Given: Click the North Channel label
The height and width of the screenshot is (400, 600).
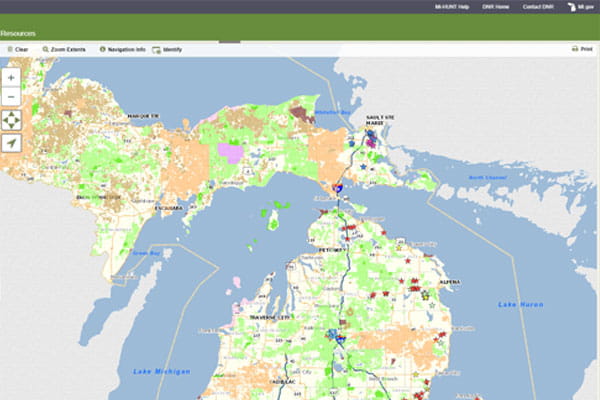Looking at the screenshot, I should click(x=488, y=178).
